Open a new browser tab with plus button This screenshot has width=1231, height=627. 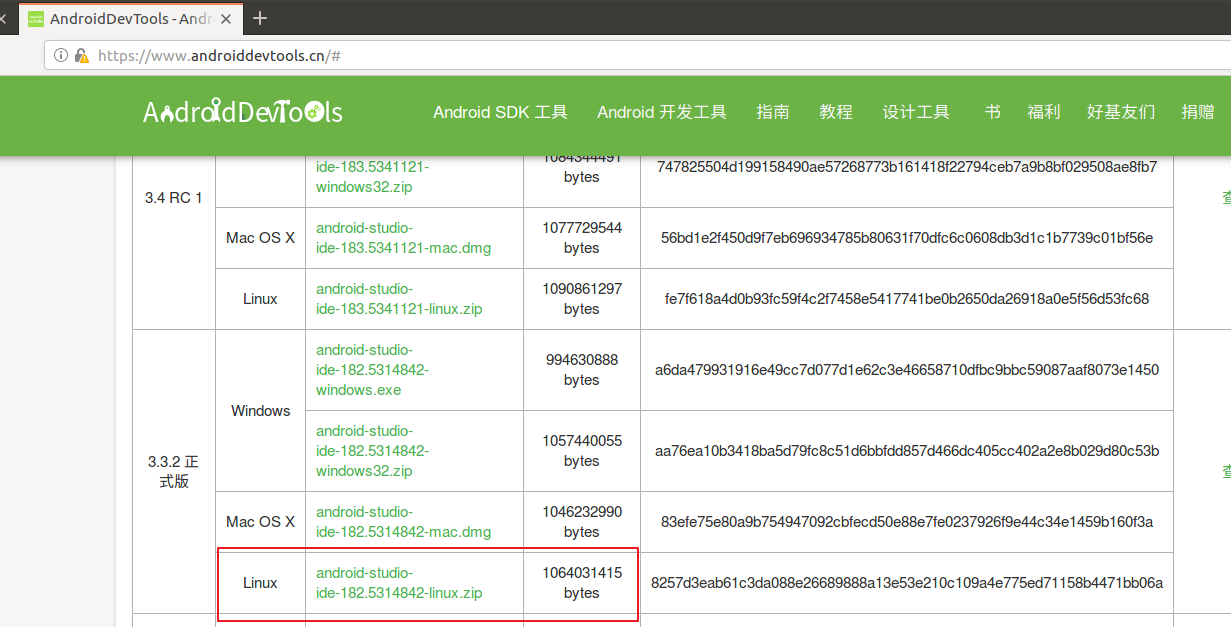[260, 18]
